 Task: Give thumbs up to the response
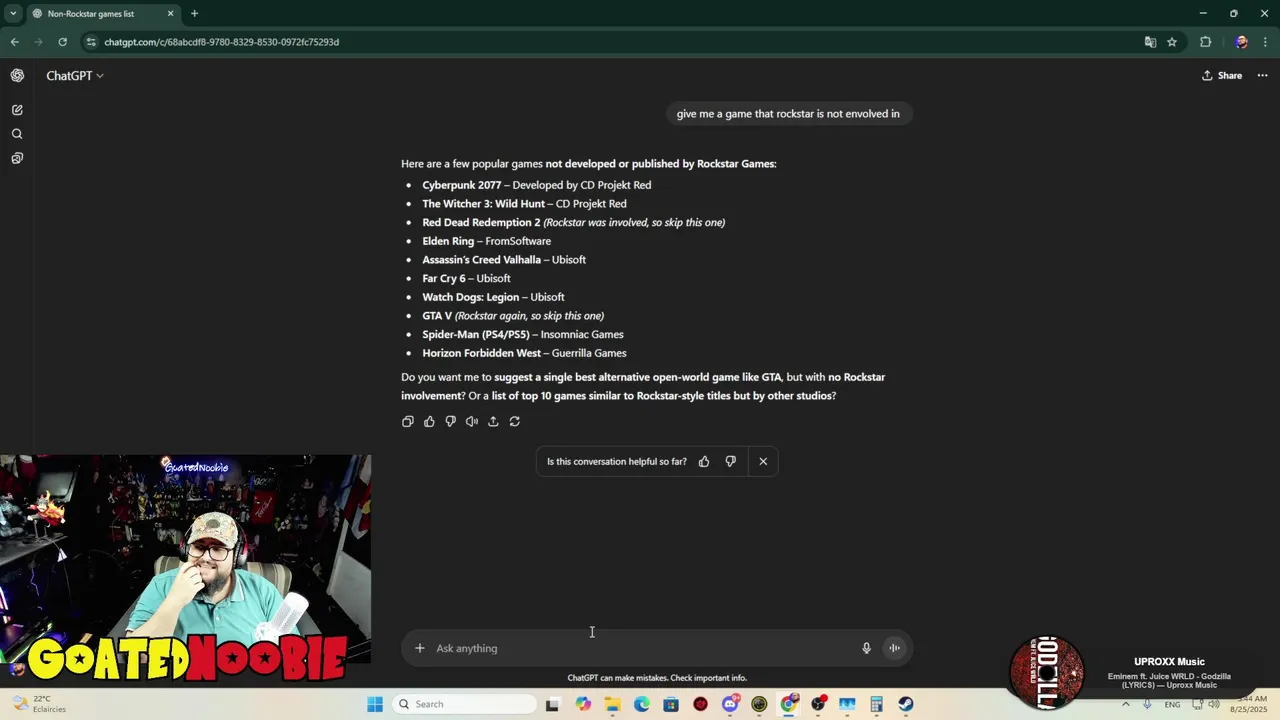point(429,422)
